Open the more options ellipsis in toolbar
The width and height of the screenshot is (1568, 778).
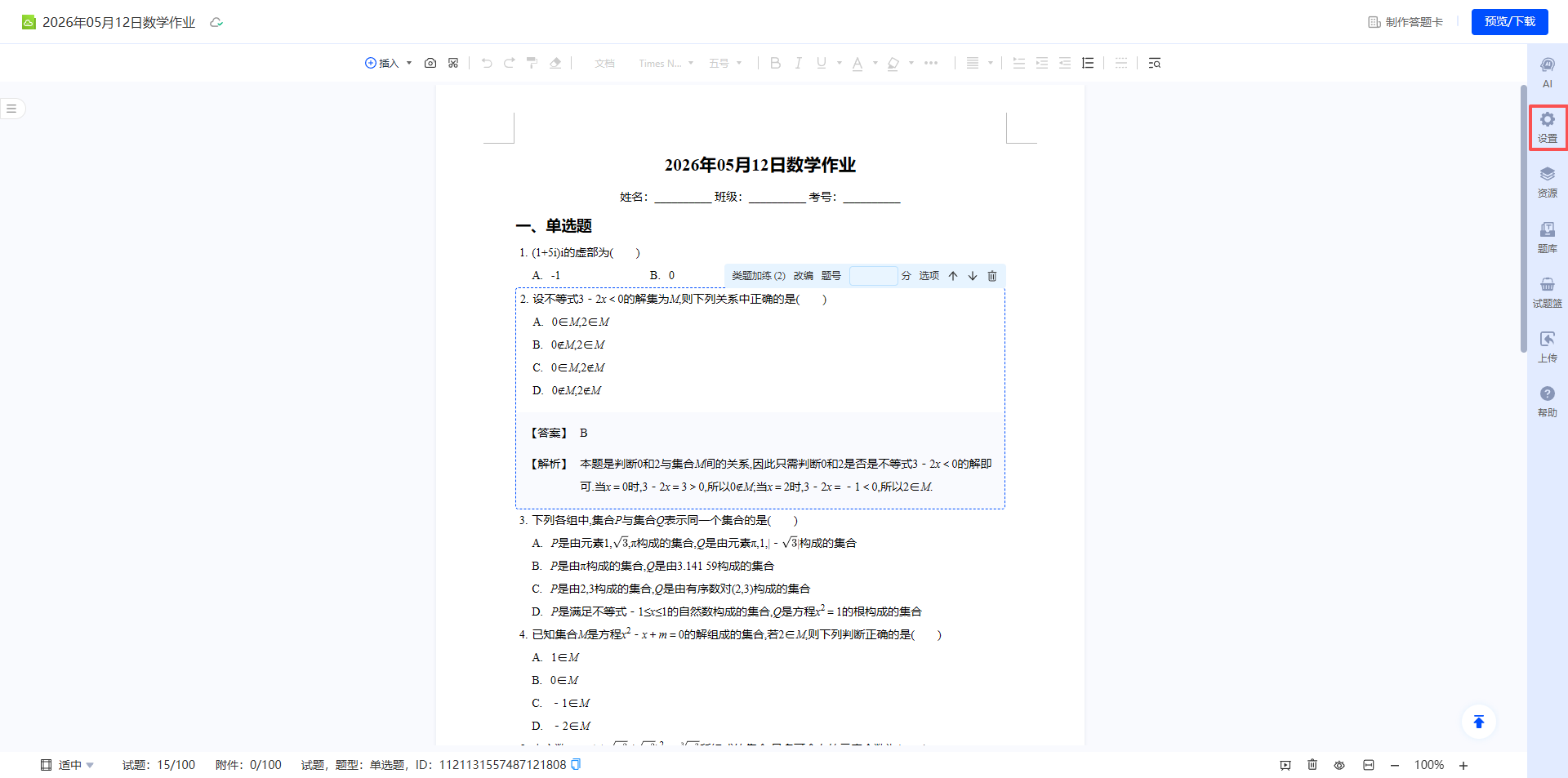tap(931, 63)
